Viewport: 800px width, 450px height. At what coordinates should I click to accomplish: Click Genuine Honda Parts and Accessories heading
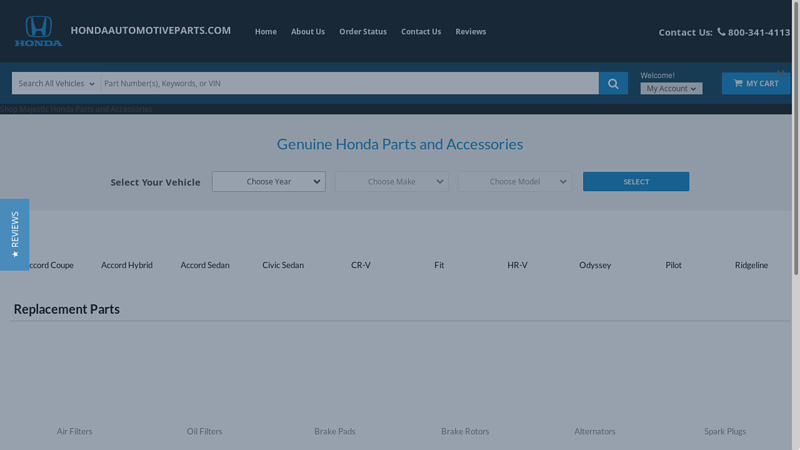click(399, 144)
